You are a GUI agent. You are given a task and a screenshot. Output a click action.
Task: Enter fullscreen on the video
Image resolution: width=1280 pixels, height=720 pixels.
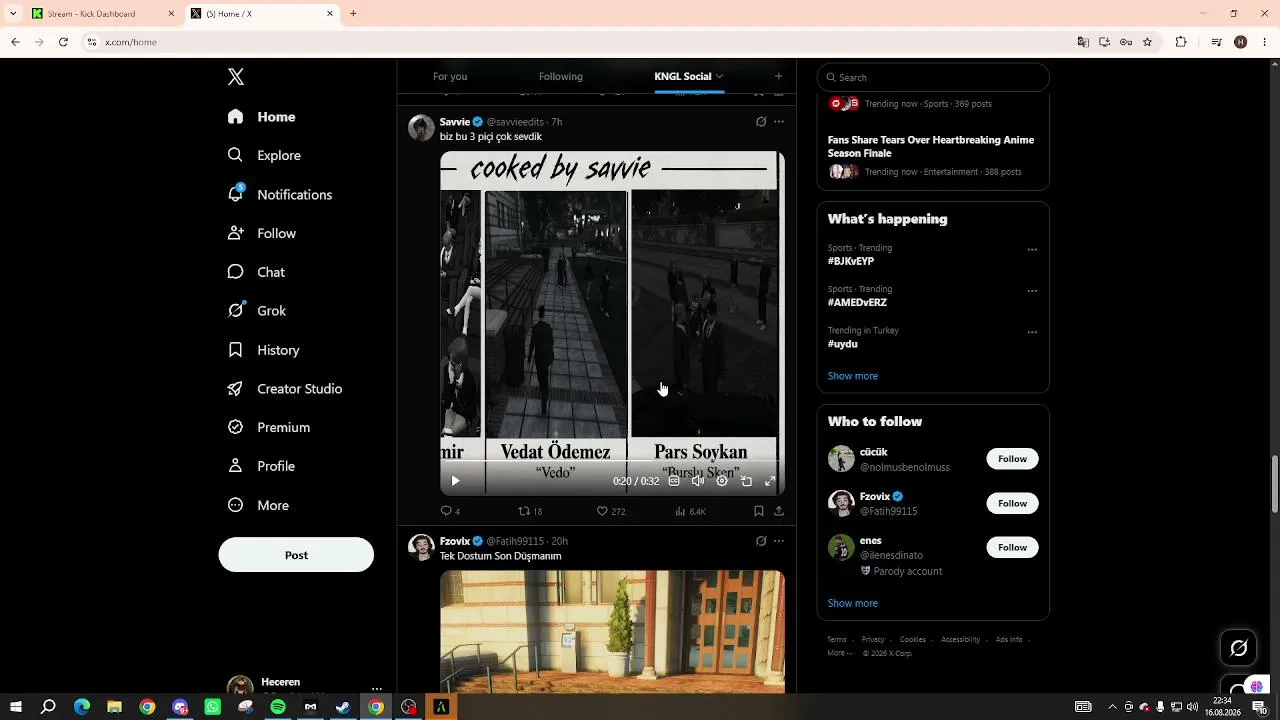click(770, 481)
